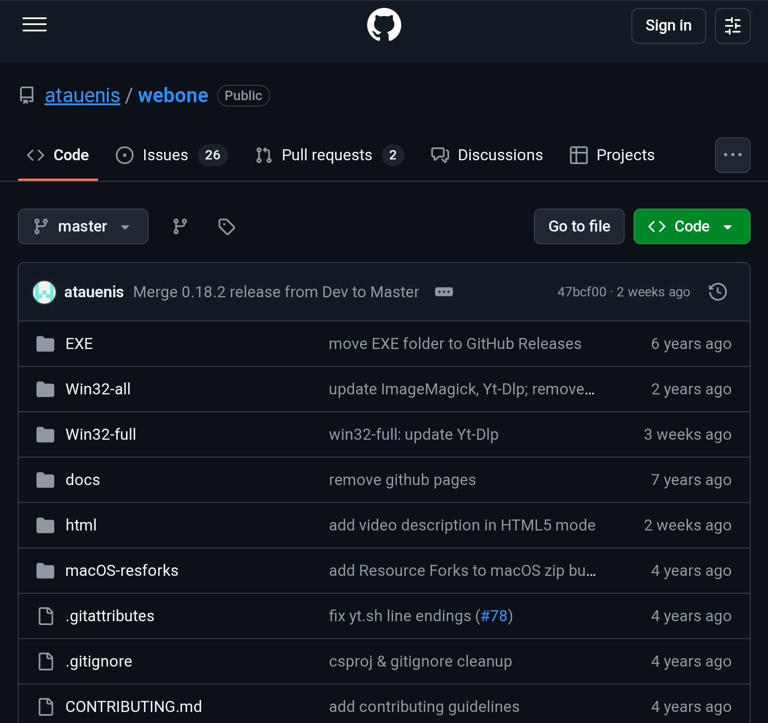768x723 pixels.
Task: Open the Projects tab
Action: (x=612, y=155)
